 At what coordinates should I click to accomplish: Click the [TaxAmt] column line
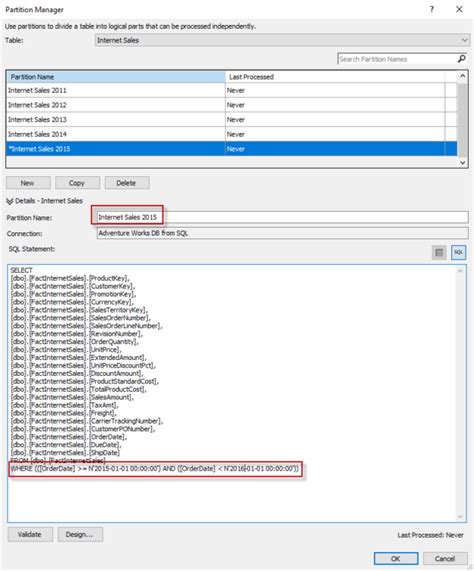64,405
